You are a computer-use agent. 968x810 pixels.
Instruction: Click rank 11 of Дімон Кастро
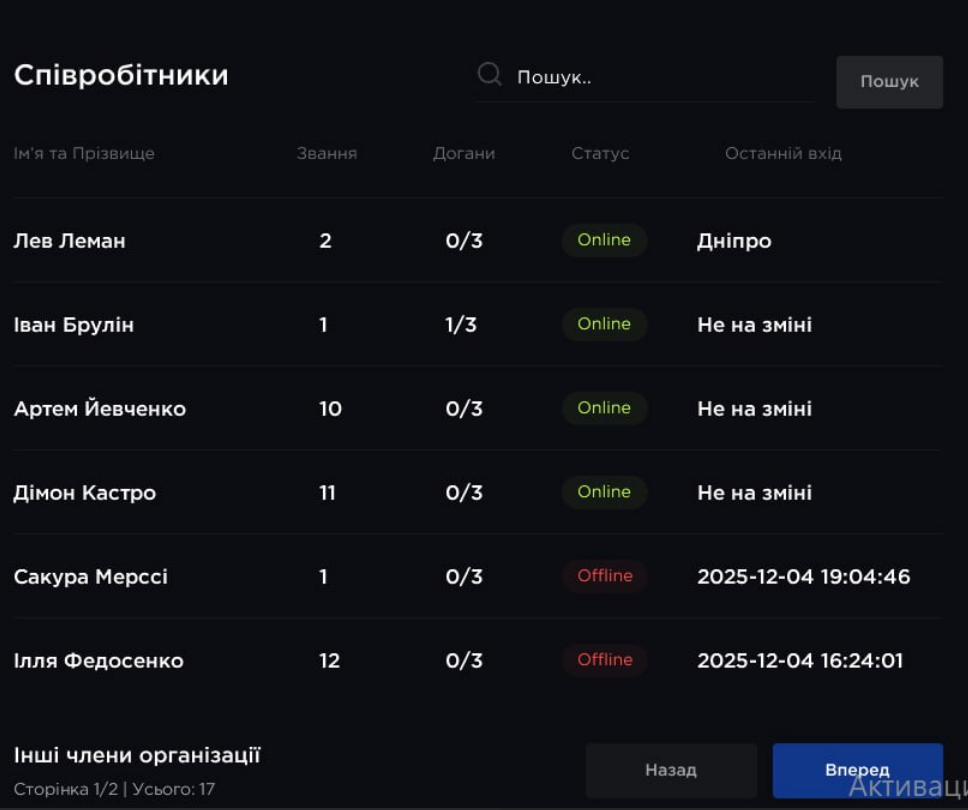tap(327, 493)
